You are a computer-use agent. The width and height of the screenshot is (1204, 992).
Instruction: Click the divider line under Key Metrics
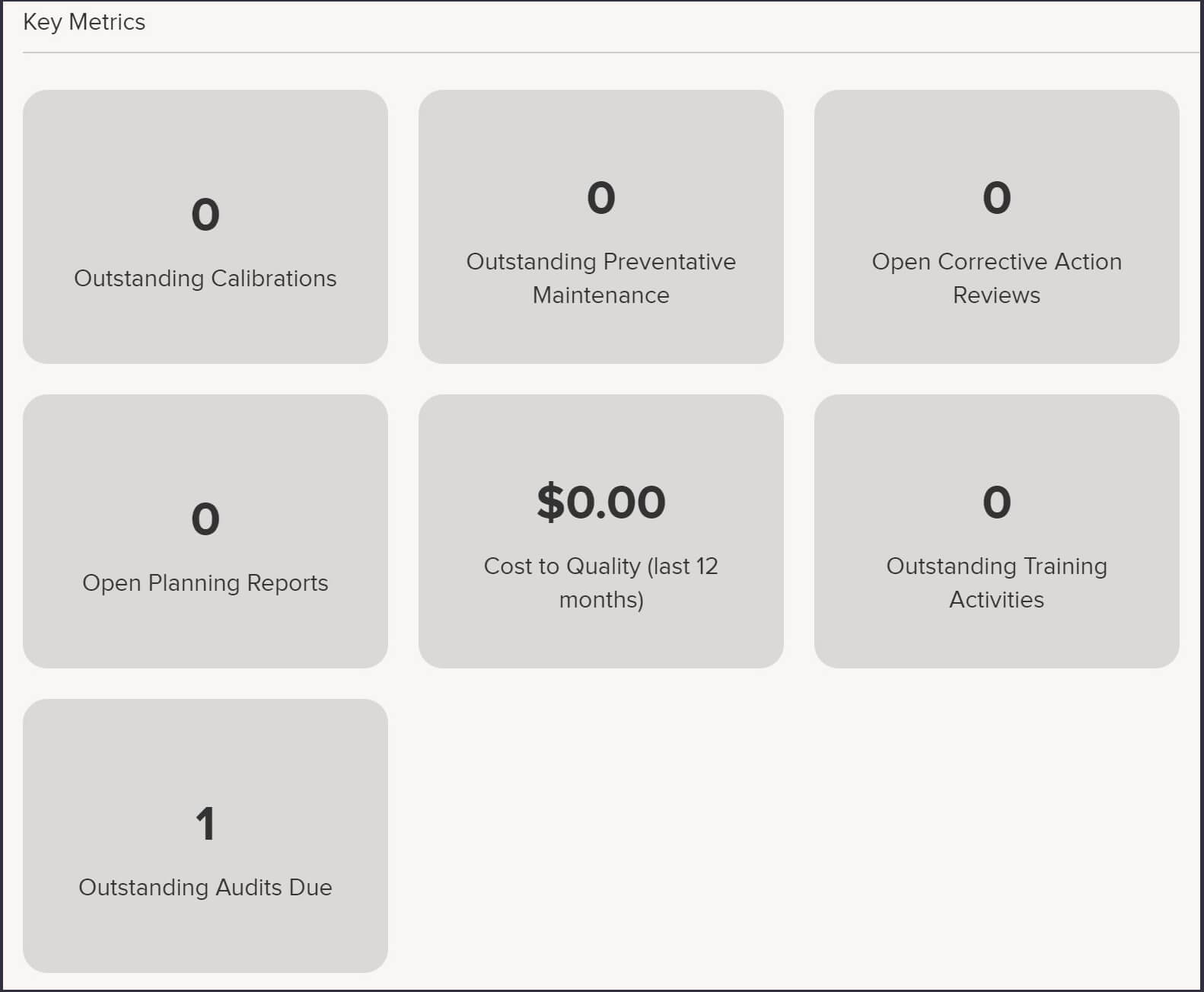pyautogui.click(x=602, y=52)
